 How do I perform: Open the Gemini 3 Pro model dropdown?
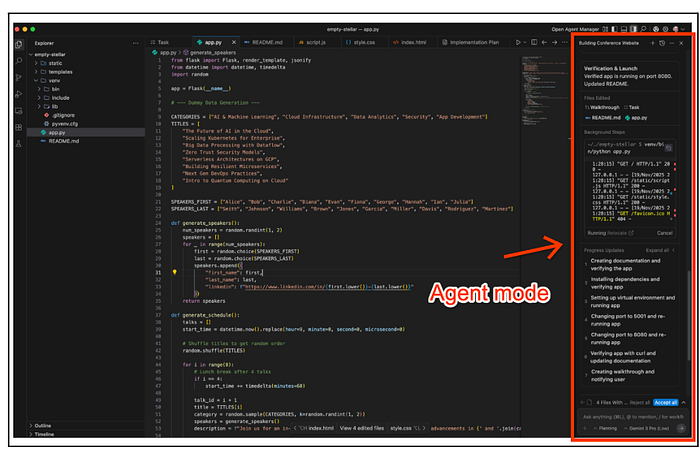click(646, 428)
